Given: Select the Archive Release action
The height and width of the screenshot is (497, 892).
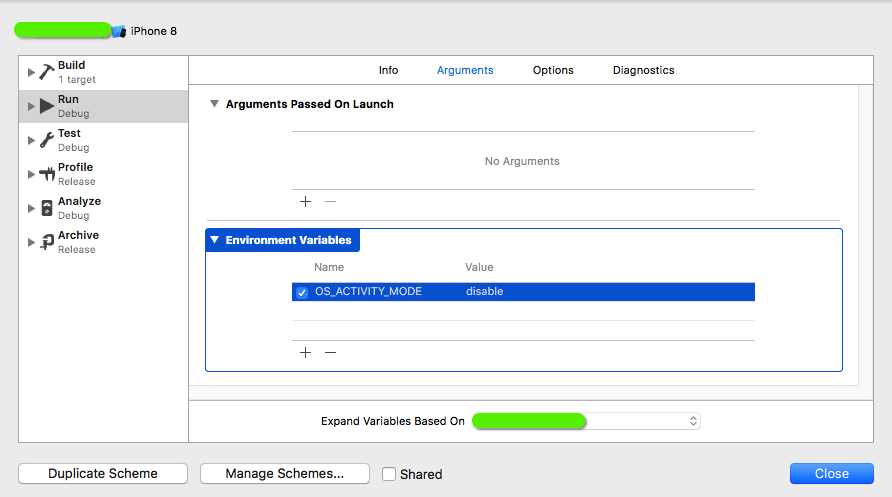Looking at the screenshot, I should click(x=104, y=242).
